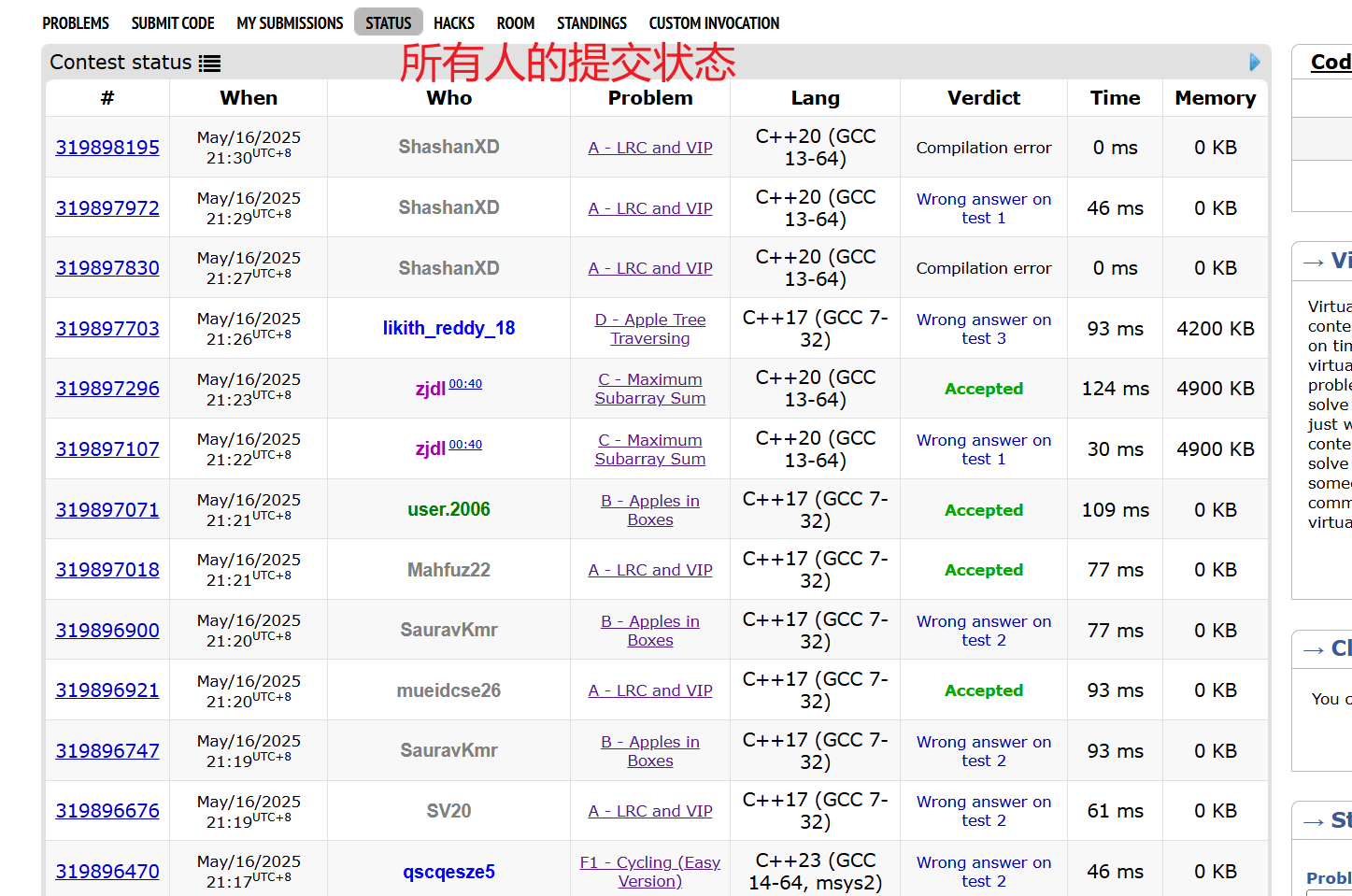Open user.2006 profile
The height and width of the screenshot is (896, 1352).
pyautogui.click(x=448, y=509)
